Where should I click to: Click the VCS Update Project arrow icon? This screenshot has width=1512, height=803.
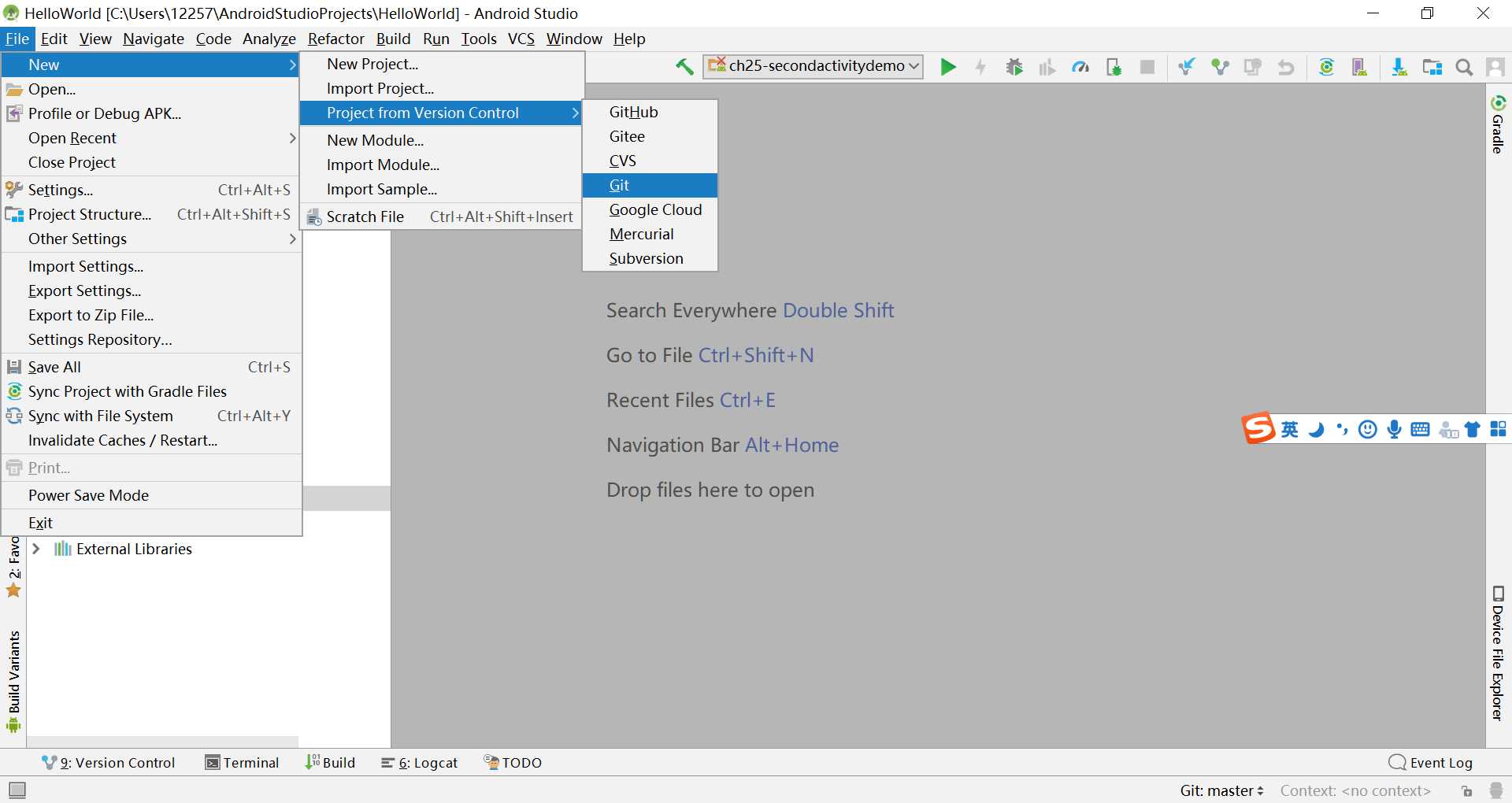1186,67
